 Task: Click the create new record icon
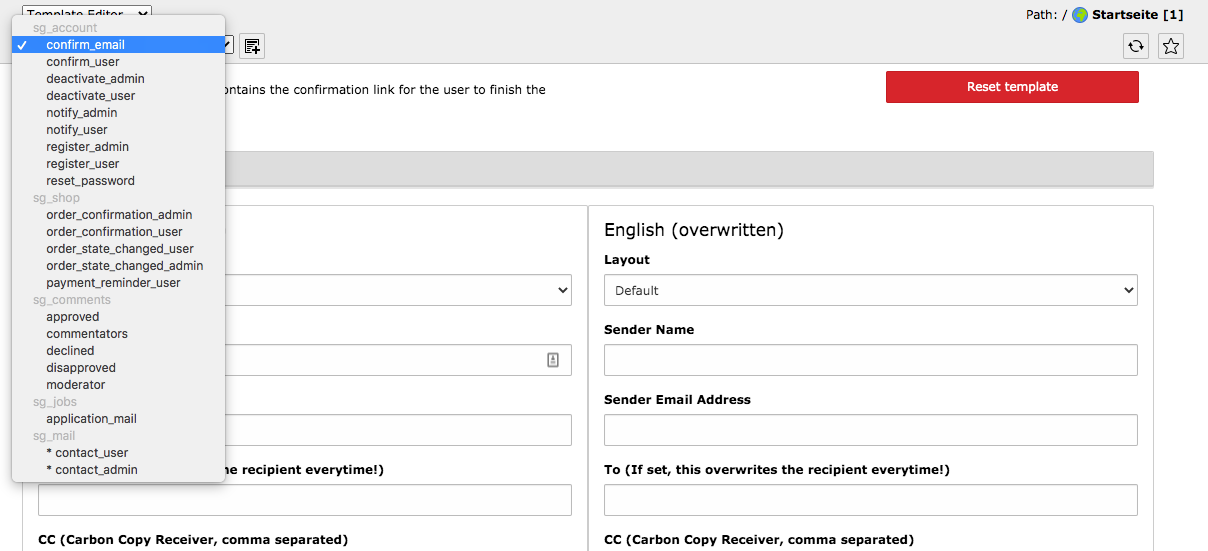tap(253, 45)
